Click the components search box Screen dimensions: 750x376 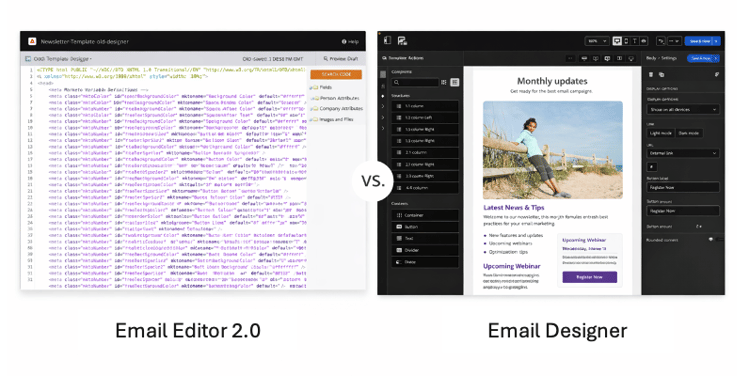pyautogui.click(x=415, y=82)
